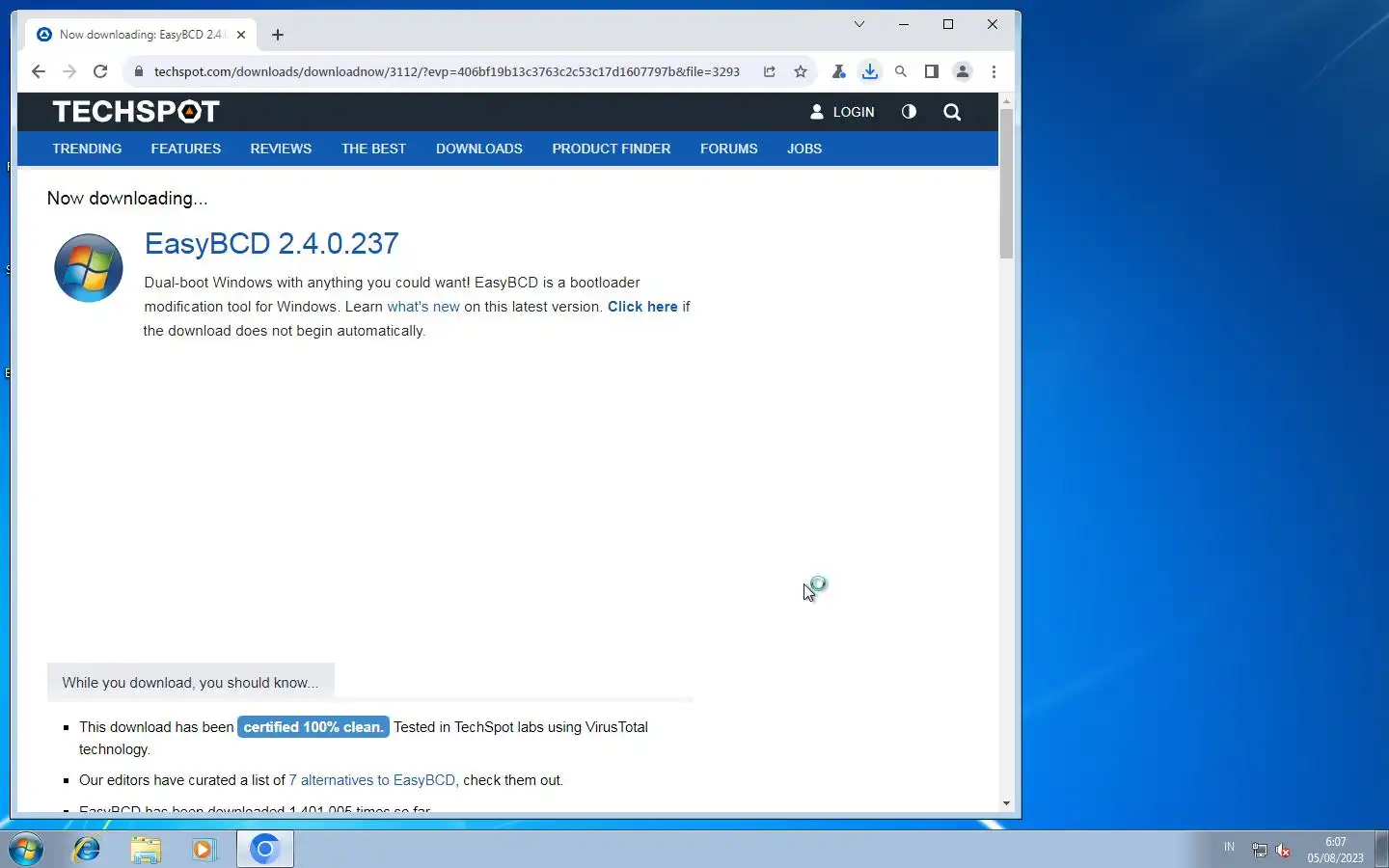Click the forward navigation arrow

pos(68,71)
